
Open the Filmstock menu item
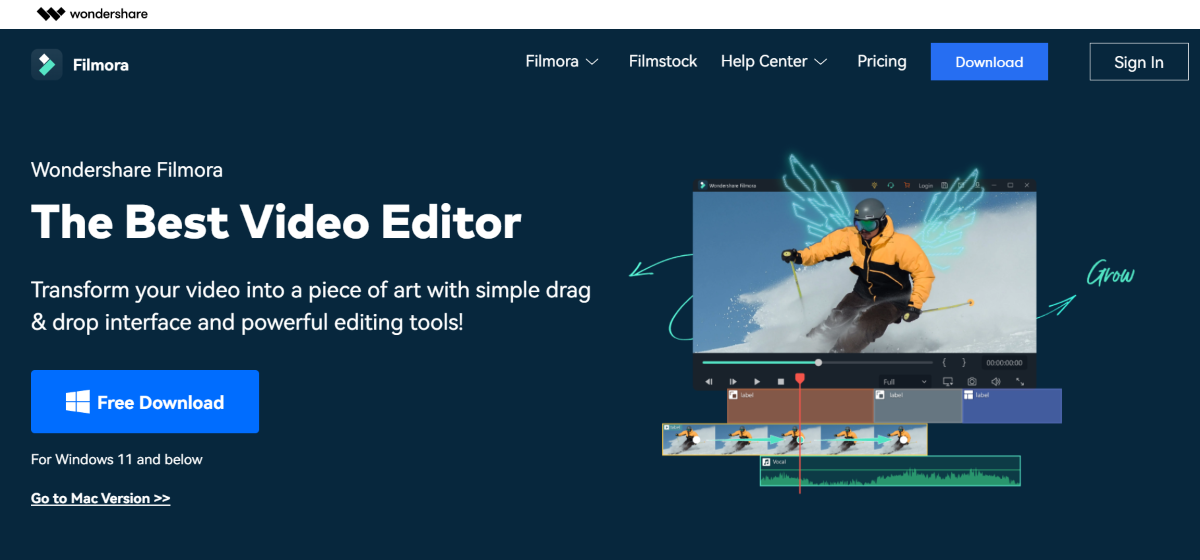click(x=663, y=61)
